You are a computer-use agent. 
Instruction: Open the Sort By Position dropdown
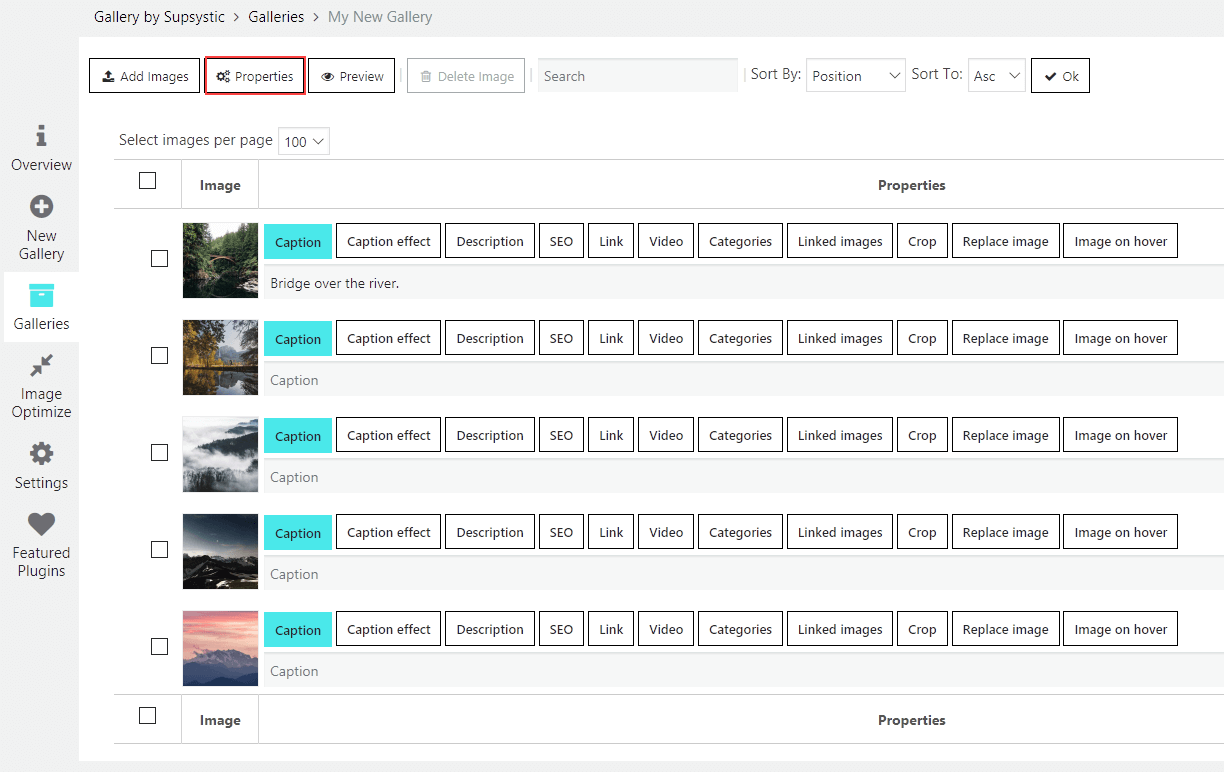coord(855,76)
